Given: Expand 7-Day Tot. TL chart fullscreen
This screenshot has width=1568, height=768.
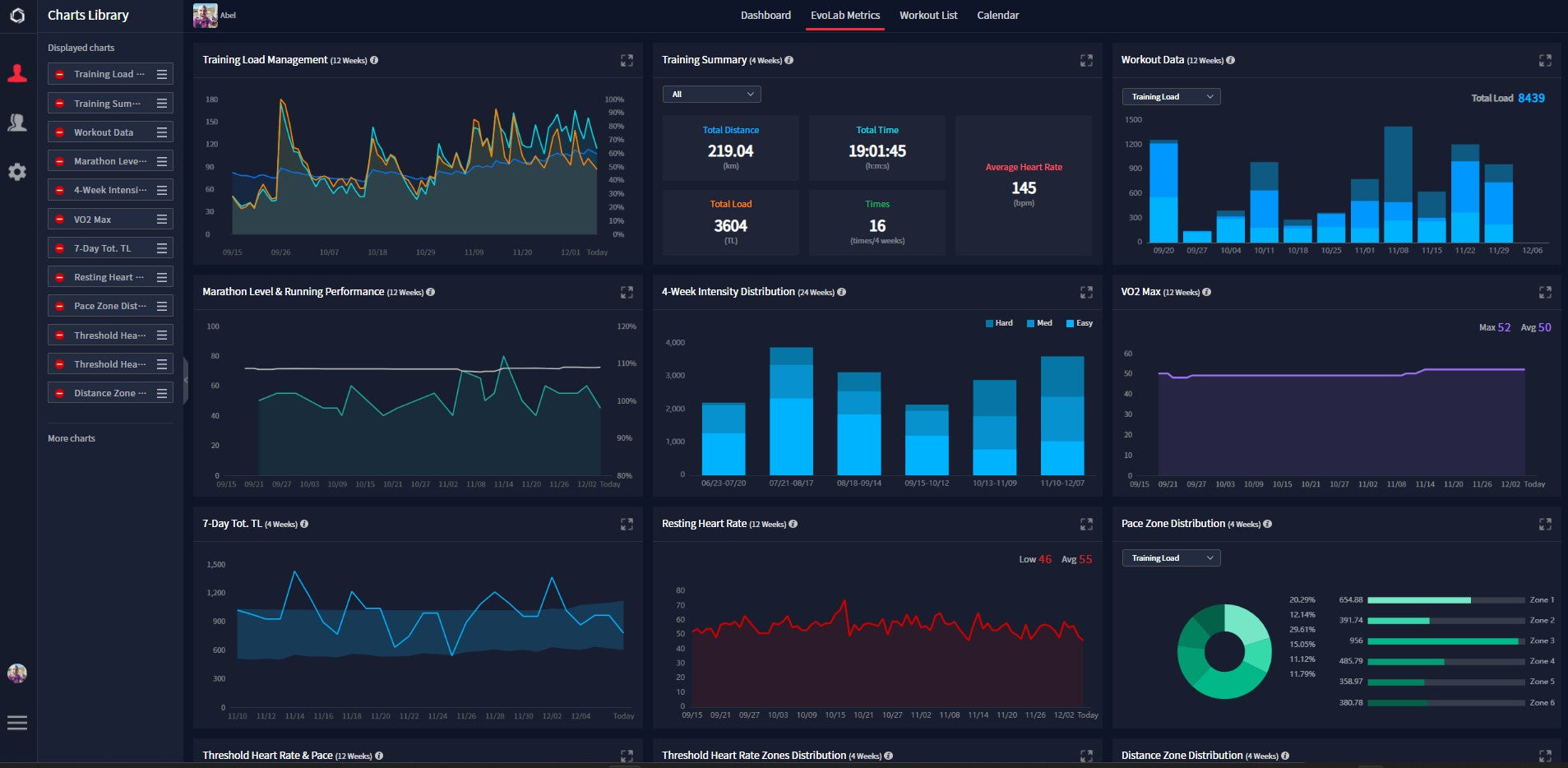Looking at the screenshot, I should (627, 524).
